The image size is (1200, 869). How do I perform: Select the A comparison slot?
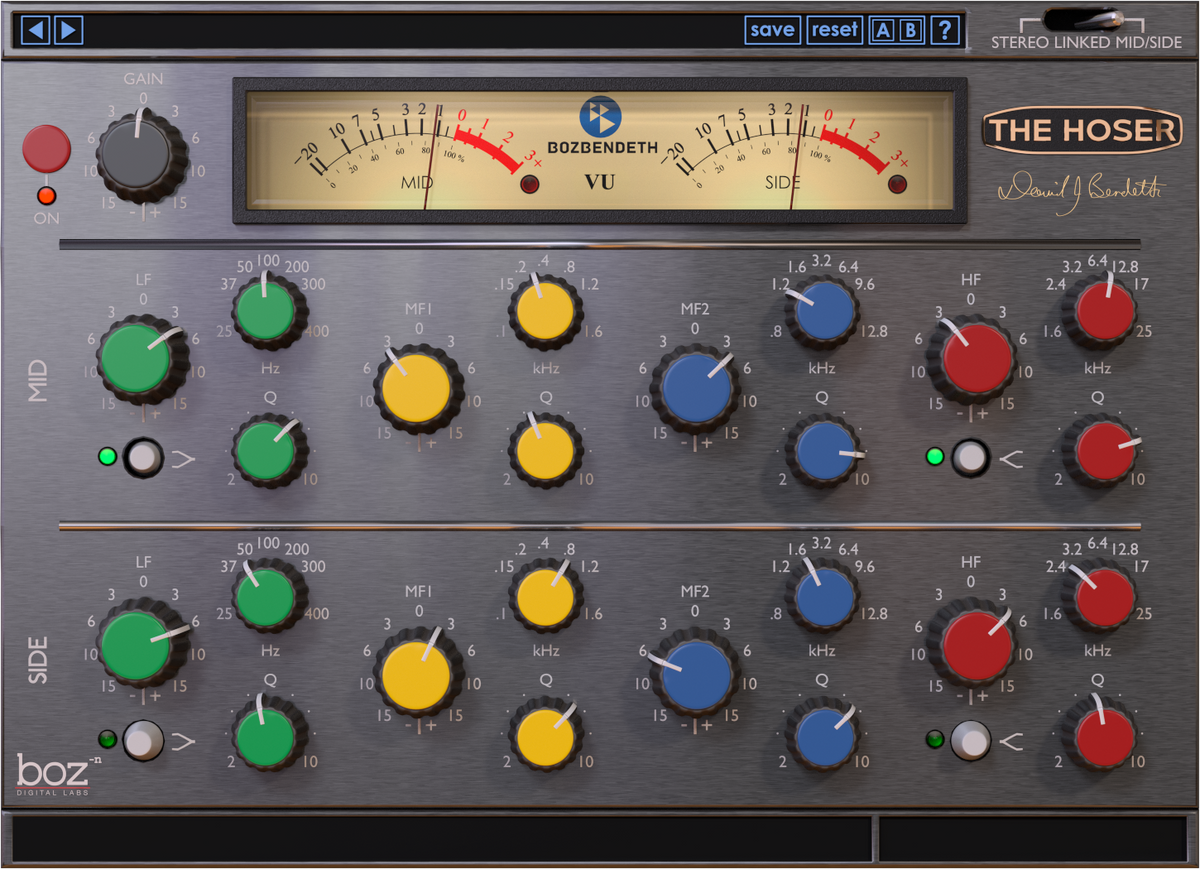click(882, 30)
